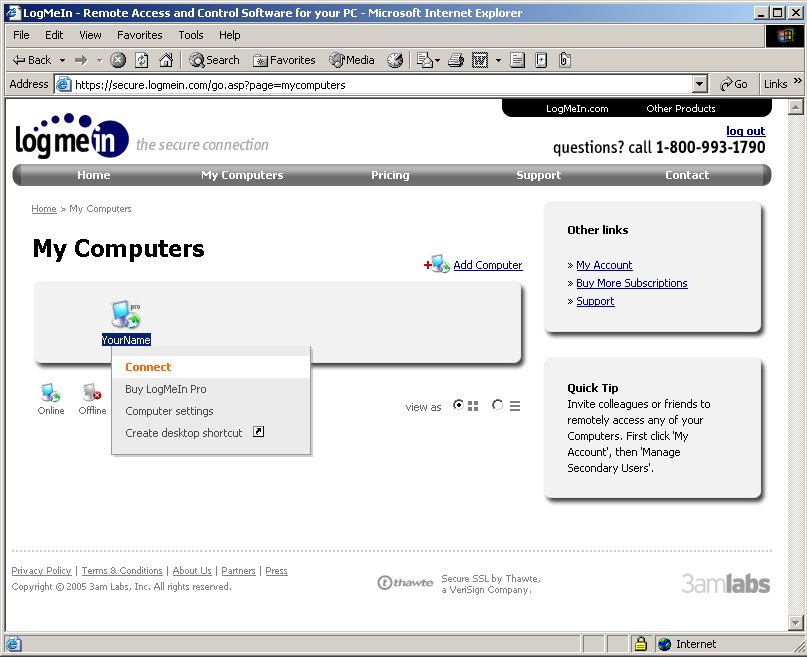Open the Edit menu
This screenshot has width=807, height=657.
(x=54, y=35)
